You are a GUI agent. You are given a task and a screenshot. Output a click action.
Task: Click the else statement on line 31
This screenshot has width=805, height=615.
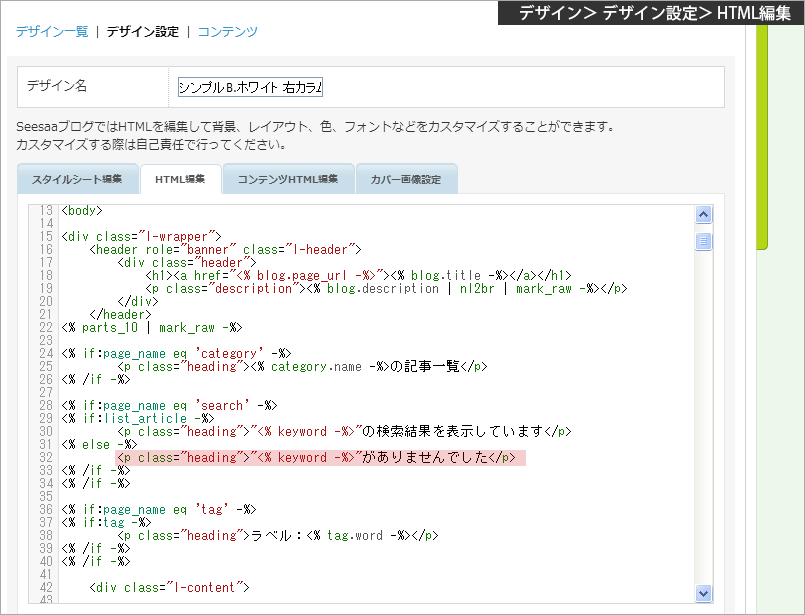(x=99, y=445)
